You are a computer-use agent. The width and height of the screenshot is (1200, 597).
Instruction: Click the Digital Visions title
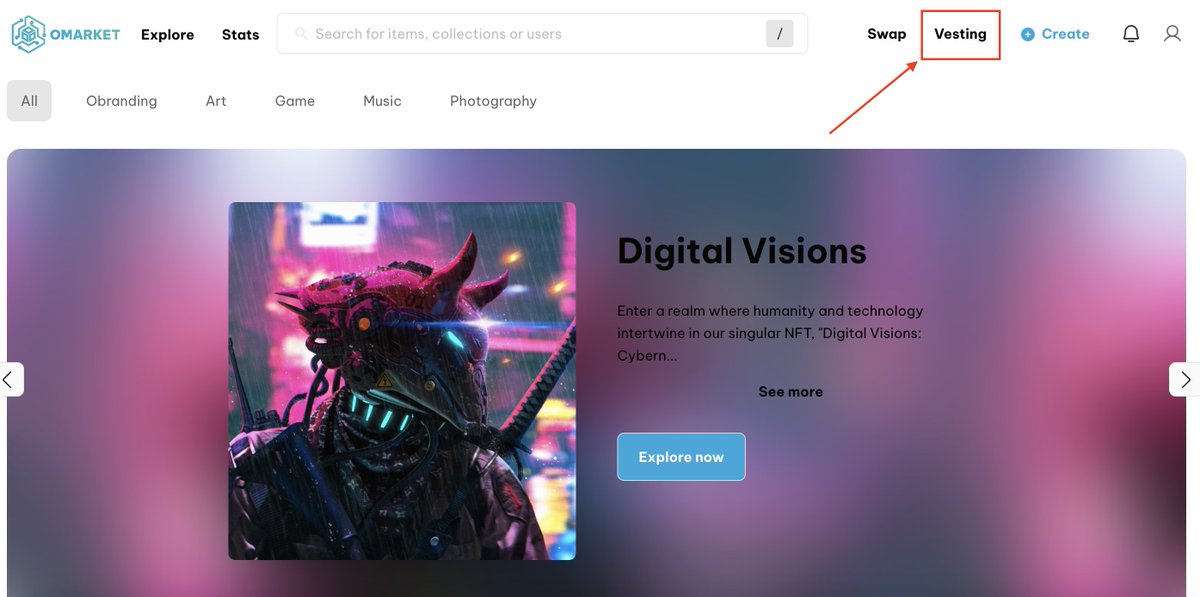(742, 251)
